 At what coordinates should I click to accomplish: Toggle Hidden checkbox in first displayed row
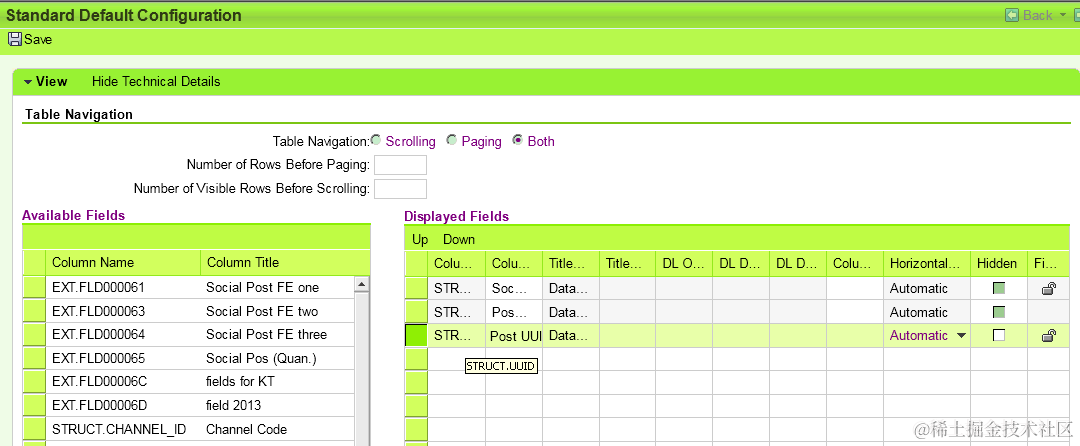click(x=999, y=288)
